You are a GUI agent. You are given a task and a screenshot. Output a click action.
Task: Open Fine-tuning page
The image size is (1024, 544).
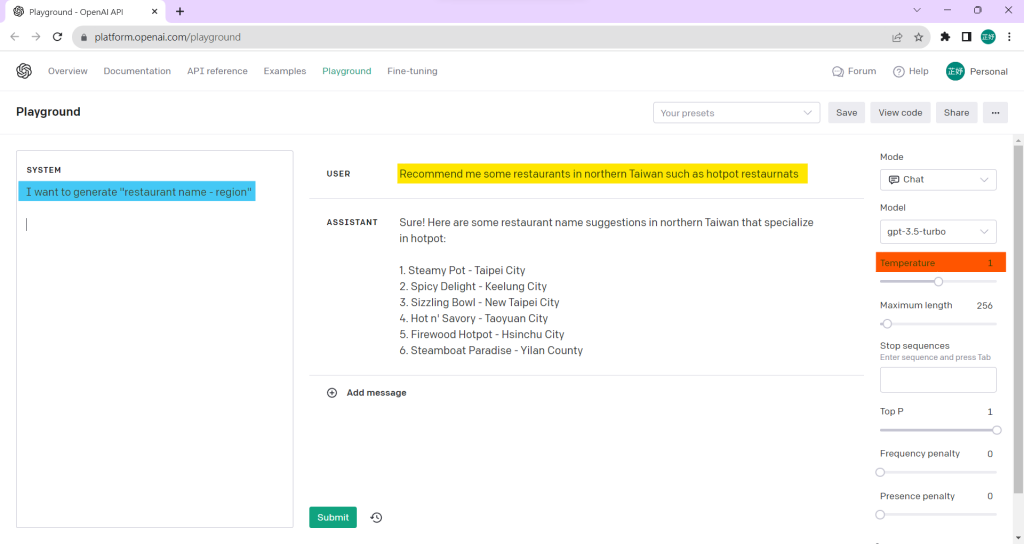click(412, 71)
